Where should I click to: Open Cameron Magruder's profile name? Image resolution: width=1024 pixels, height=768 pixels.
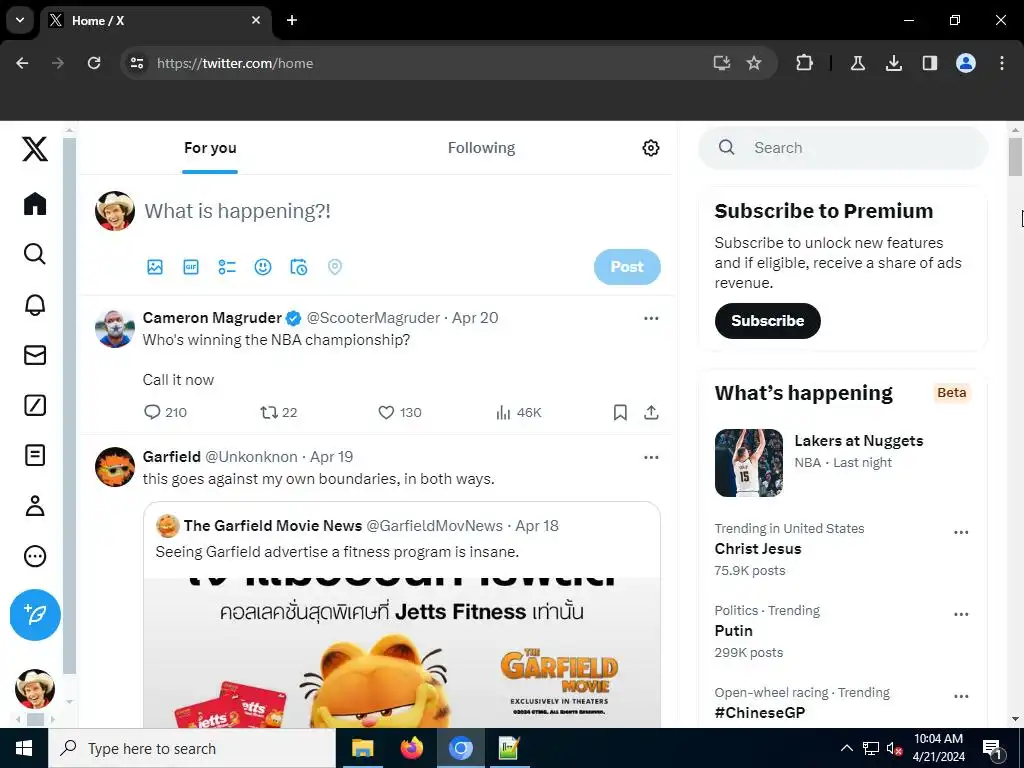(212, 318)
